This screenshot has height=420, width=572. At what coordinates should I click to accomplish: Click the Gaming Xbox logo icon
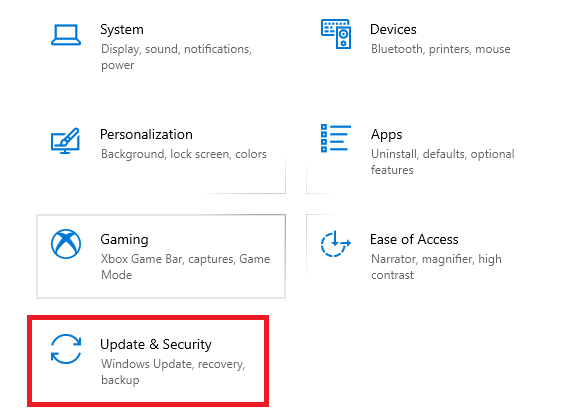click(x=66, y=244)
